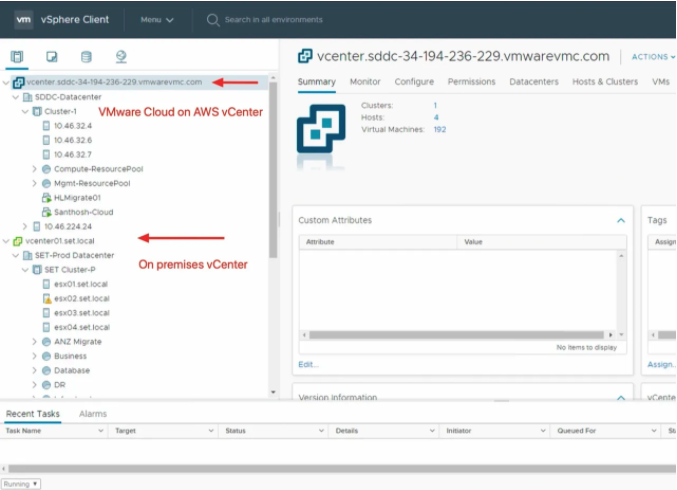Viewport: 677px width, 490px height.
Task: Click large vCenter summary thumbnail
Action: click(x=321, y=129)
